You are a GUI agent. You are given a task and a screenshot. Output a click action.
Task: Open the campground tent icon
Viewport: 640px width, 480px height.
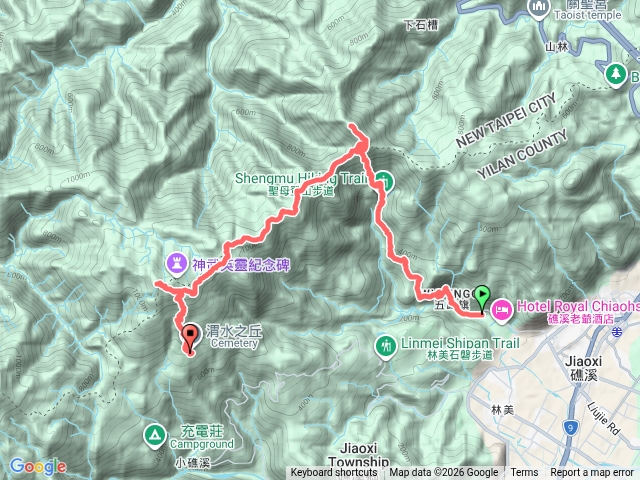(155, 436)
